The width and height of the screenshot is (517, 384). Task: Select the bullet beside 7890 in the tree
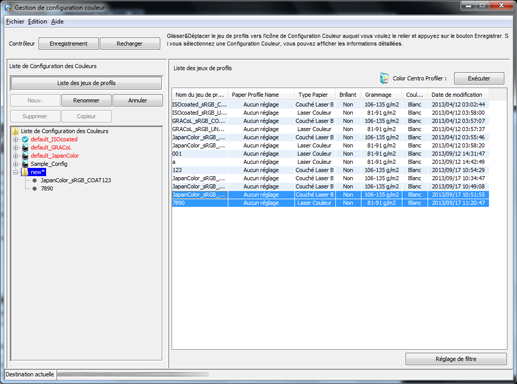pyautogui.click(x=35, y=189)
